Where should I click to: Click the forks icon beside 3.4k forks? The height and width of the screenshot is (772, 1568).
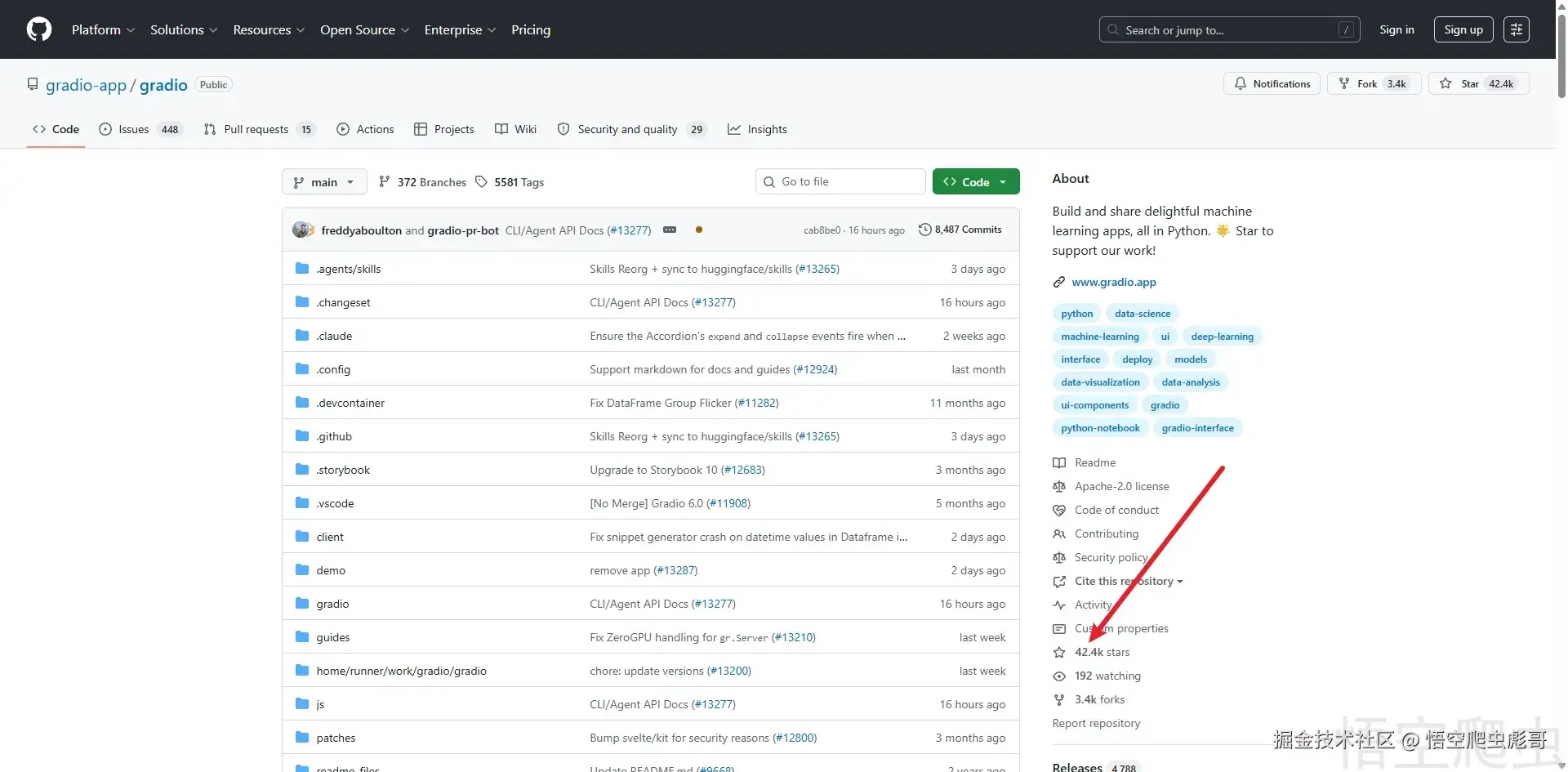[1059, 699]
